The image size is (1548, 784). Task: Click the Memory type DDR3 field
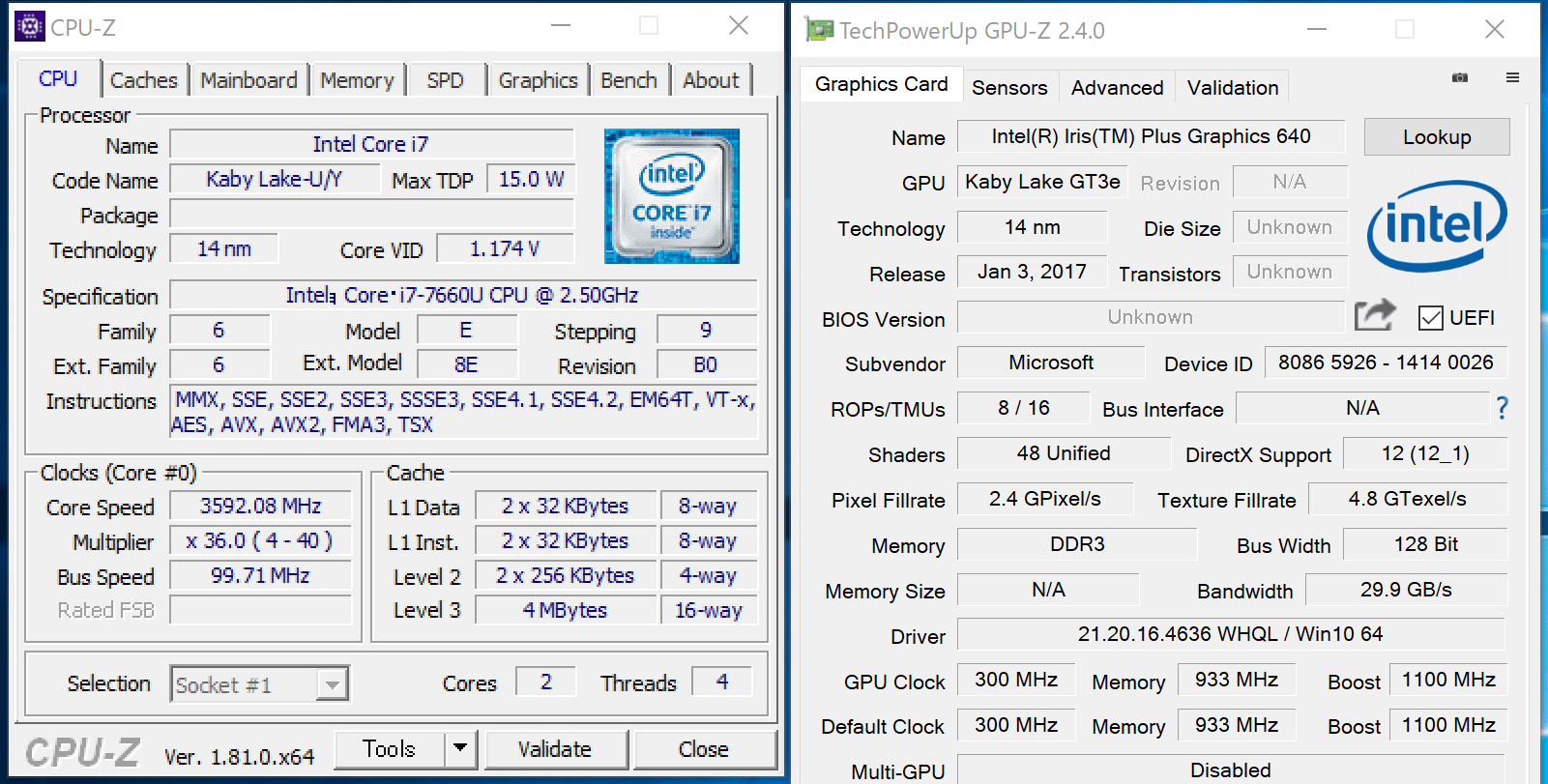[x=1077, y=544]
